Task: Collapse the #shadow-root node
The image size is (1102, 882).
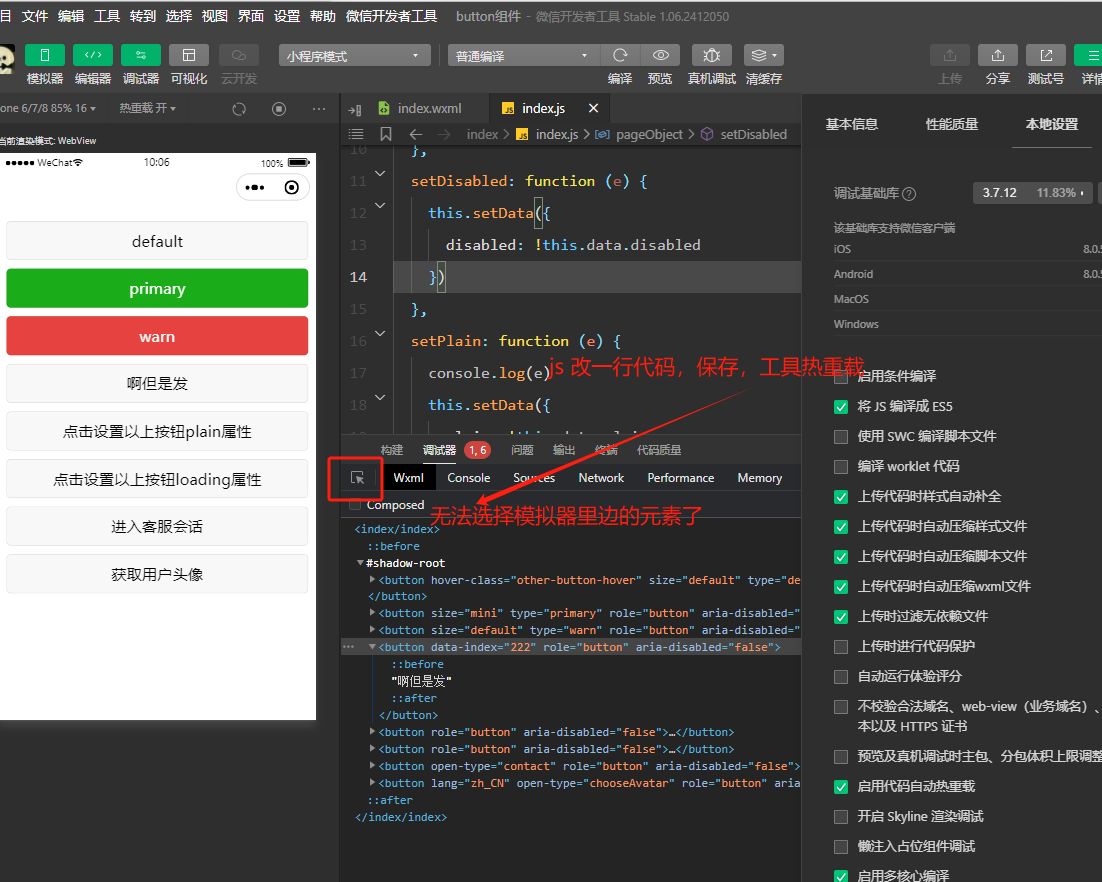Action: 361,563
